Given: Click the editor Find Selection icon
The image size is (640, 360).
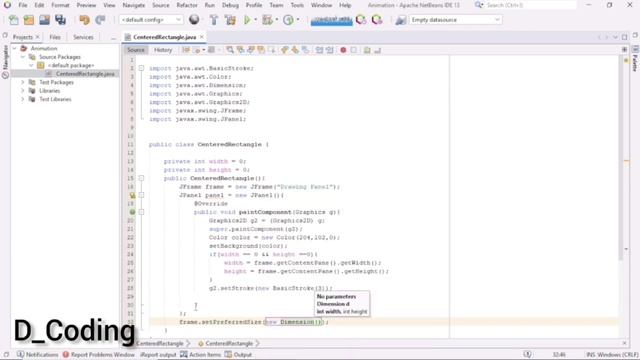Looking at the screenshot, I should pyautogui.click(x=230, y=50).
